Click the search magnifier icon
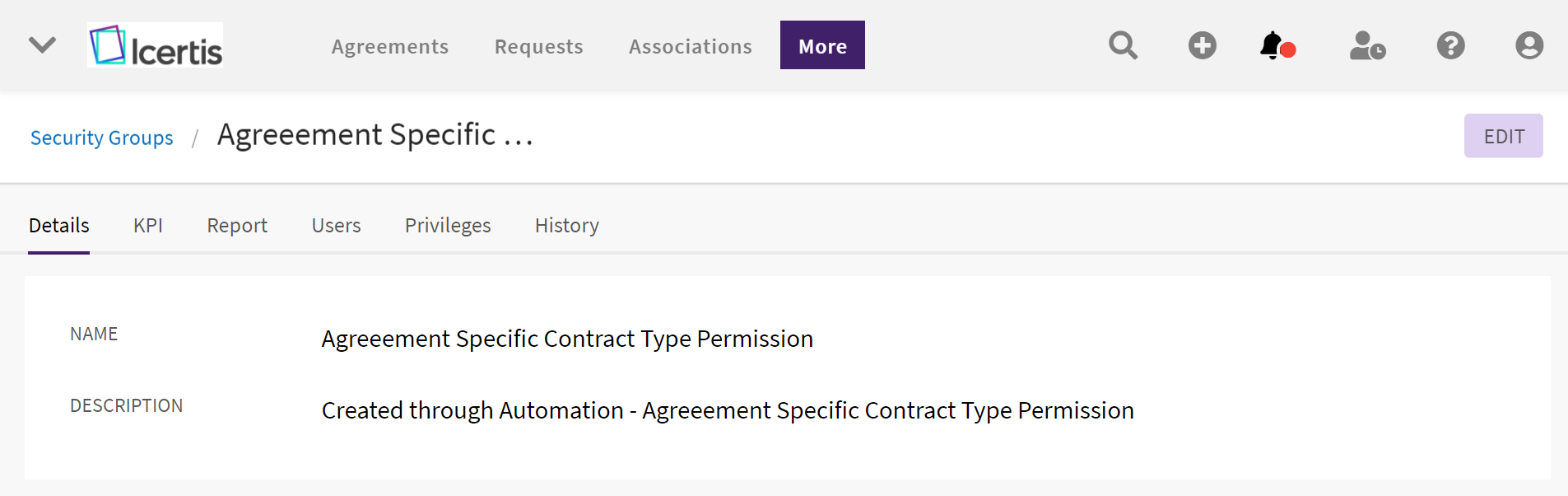This screenshot has height=496, width=1568. click(x=1123, y=45)
